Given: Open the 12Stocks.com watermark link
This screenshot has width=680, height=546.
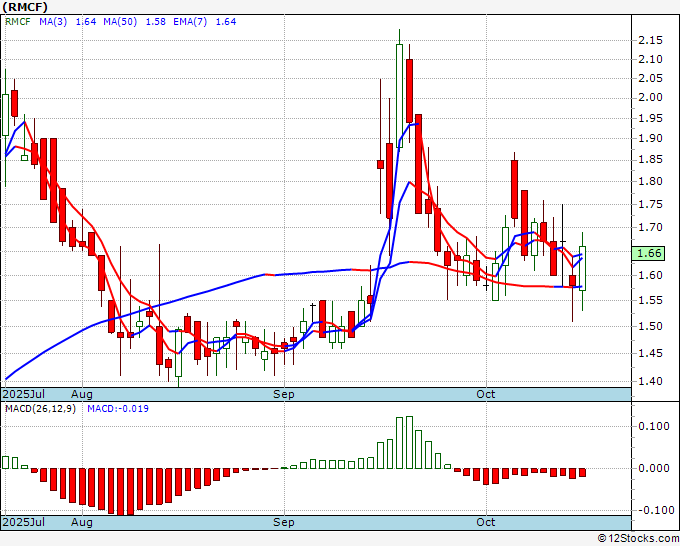Looking at the screenshot, I should tap(637, 538).
